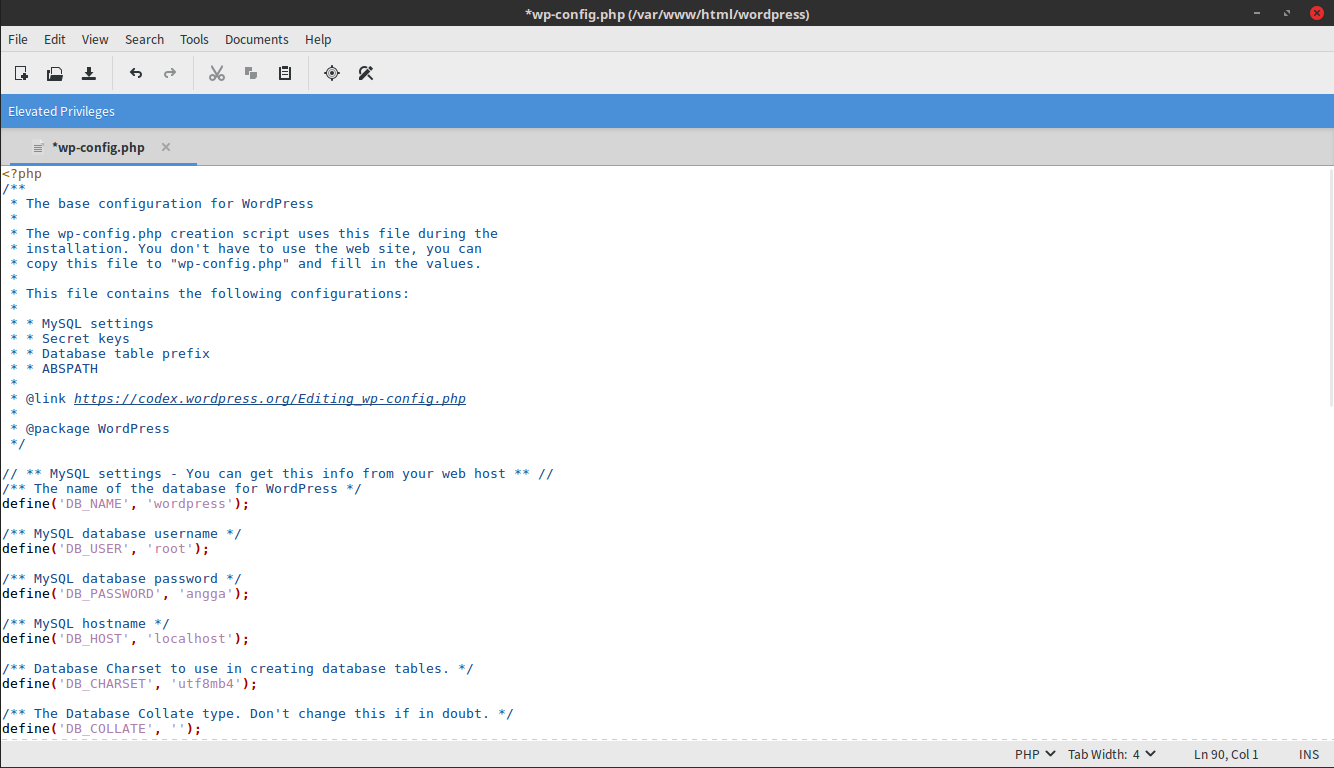Undo the last edit
The height and width of the screenshot is (768, 1334).
pyautogui.click(x=136, y=73)
